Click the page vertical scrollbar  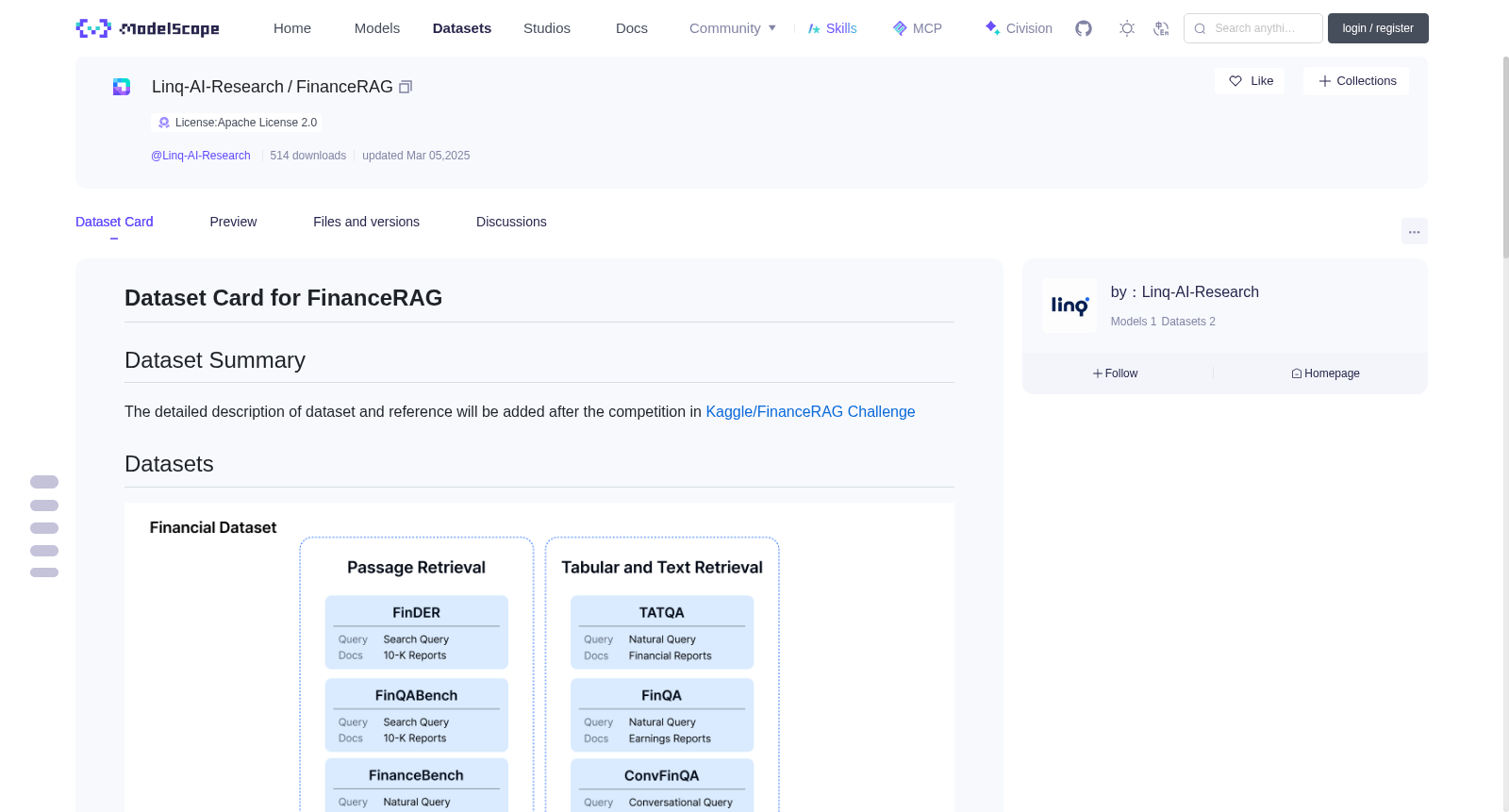1505,156
